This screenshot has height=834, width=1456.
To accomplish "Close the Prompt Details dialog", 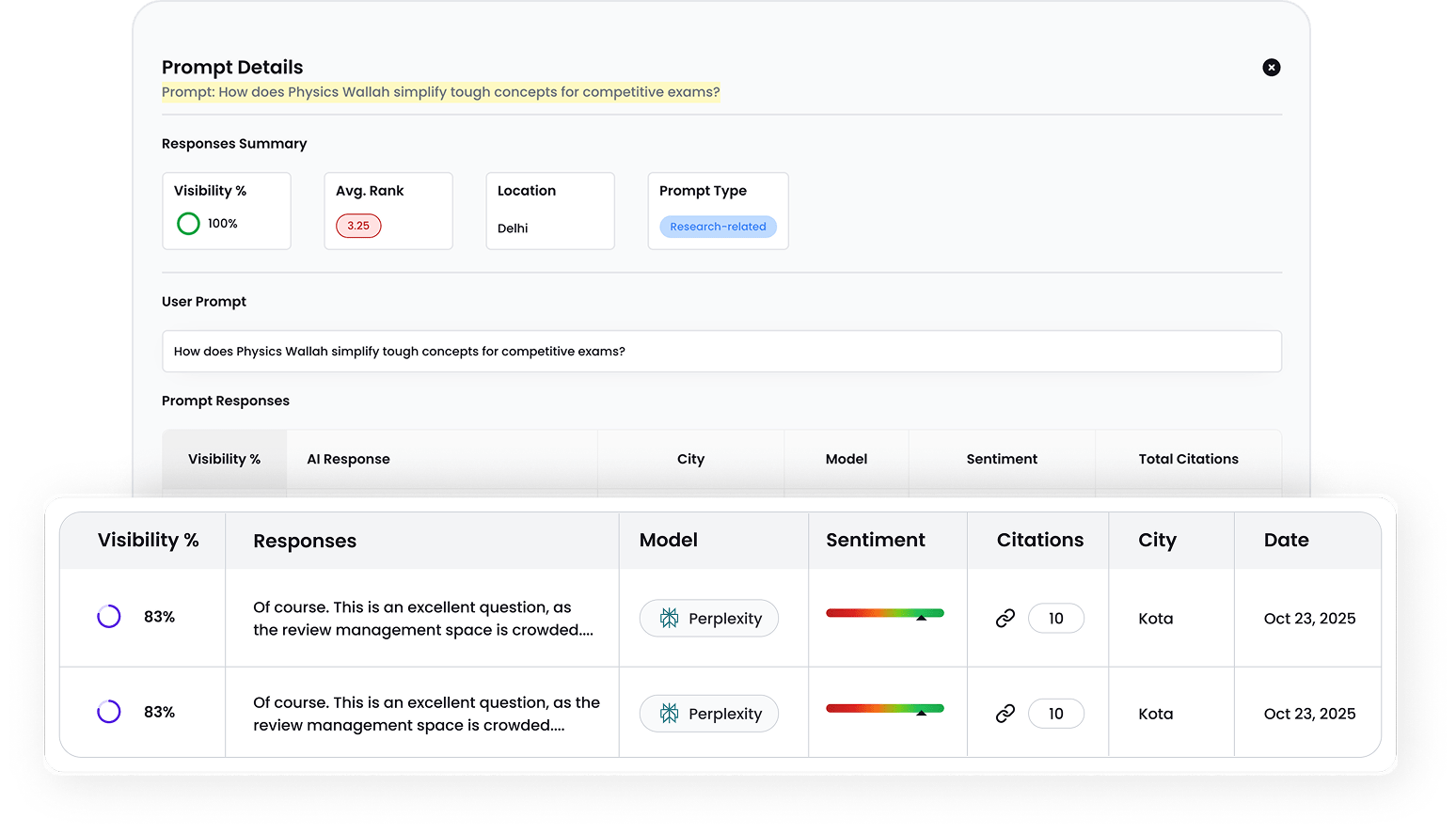I will pyautogui.click(x=1271, y=68).
